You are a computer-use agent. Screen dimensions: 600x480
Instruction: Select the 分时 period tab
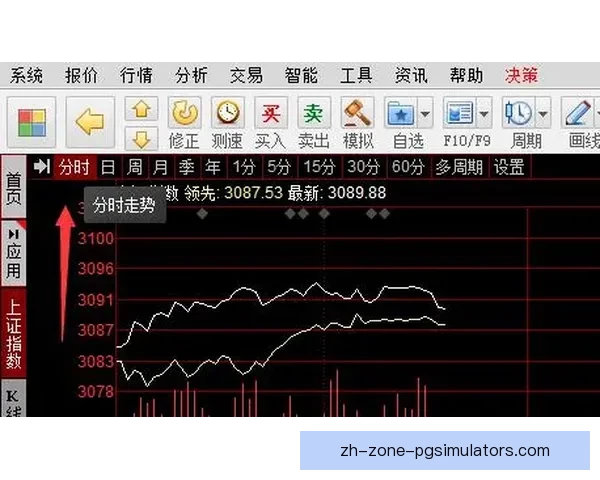75,167
